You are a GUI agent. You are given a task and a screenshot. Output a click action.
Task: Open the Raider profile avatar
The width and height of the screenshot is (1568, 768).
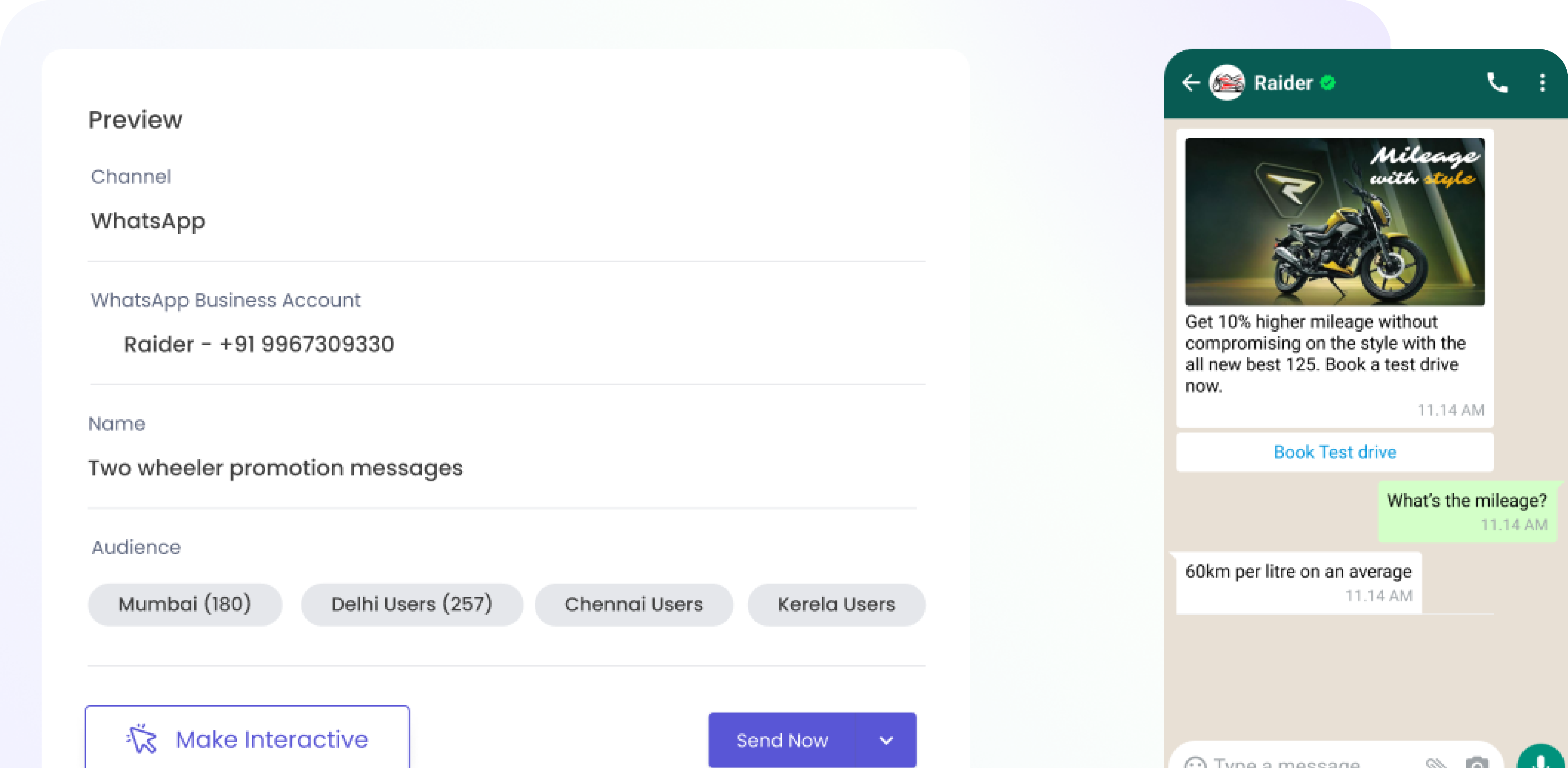point(1227,83)
